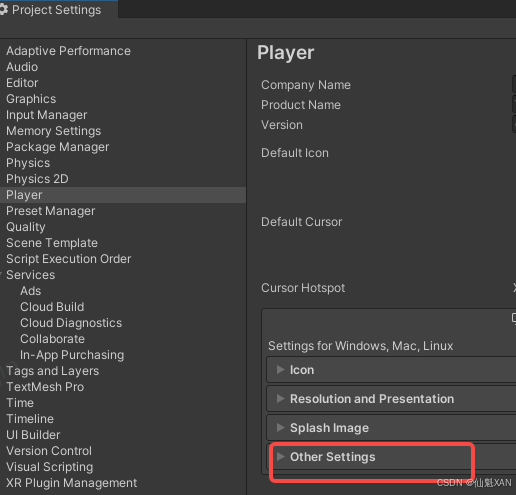Expand the Splash Image section arrow
The width and height of the screenshot is (516, 495).
[280, 427]
